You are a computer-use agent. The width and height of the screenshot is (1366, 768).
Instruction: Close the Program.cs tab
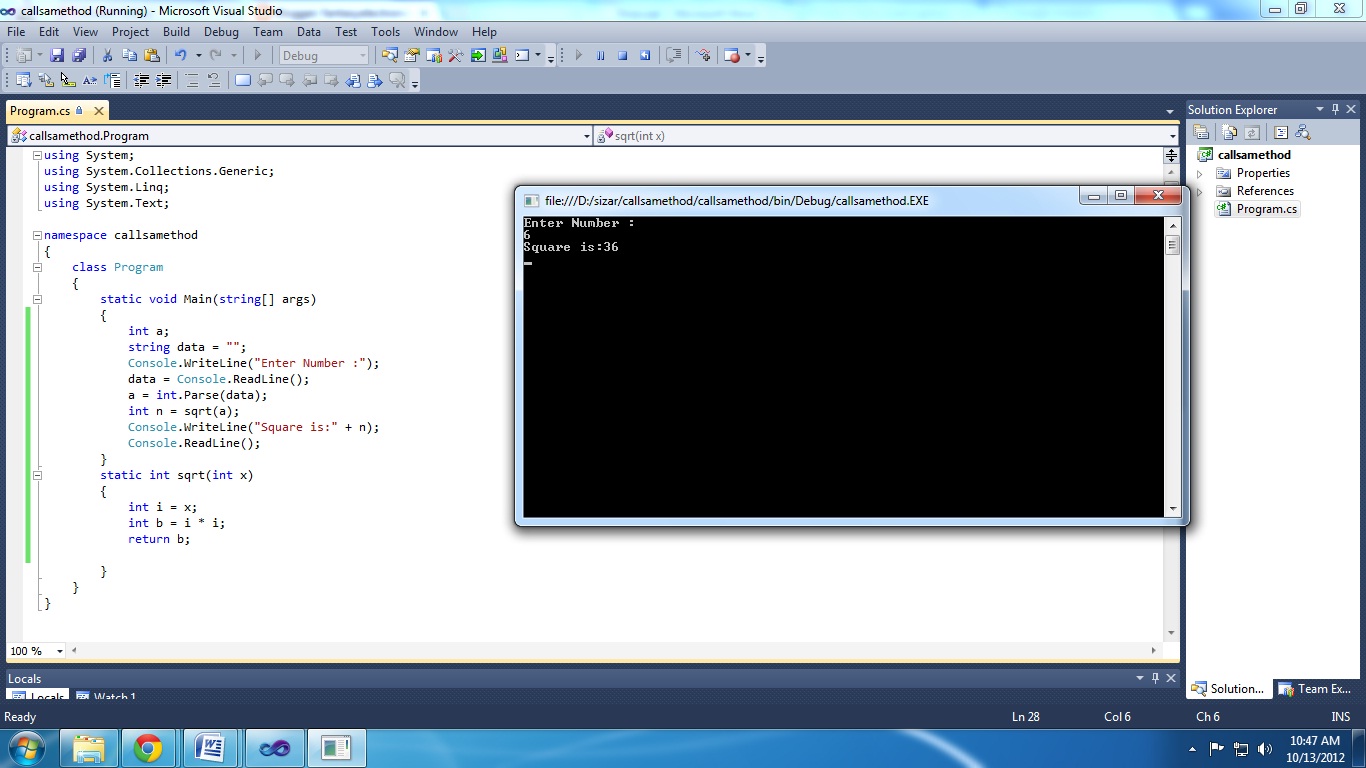99,111
